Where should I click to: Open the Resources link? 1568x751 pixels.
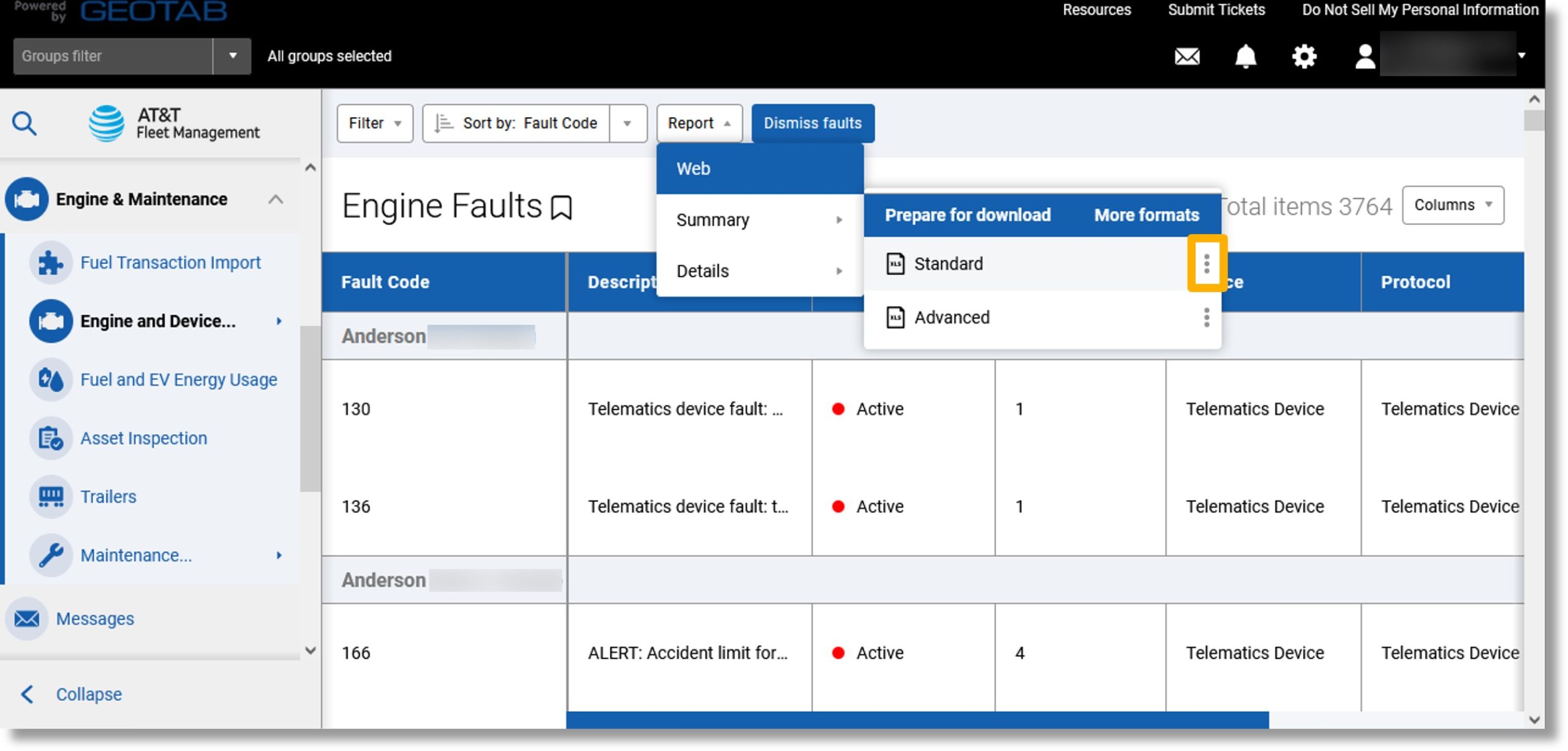tap(1096, 10)
